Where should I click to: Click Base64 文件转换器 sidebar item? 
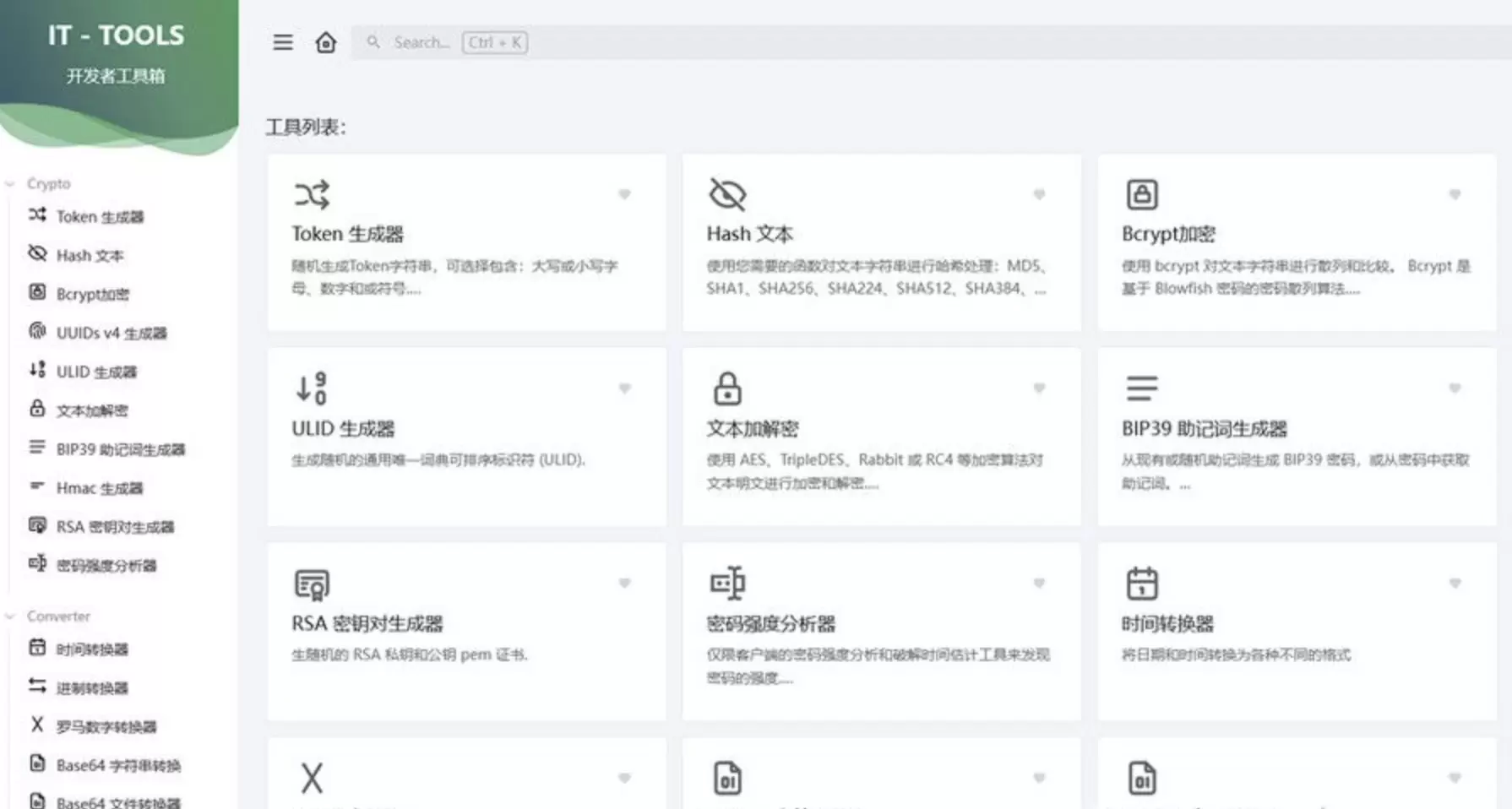pos(118,801)
